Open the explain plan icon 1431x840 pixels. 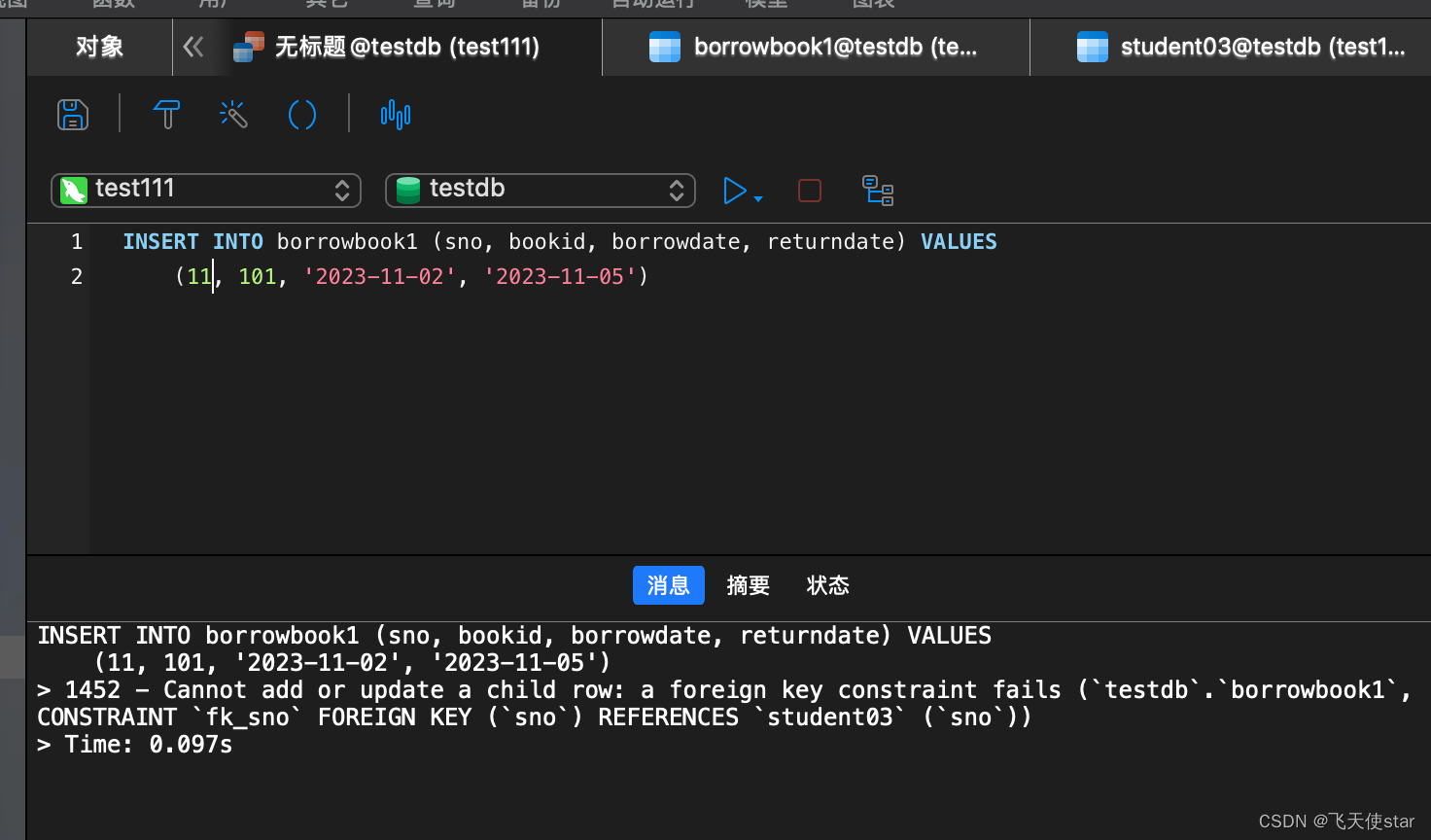click(x=878, y=191)
